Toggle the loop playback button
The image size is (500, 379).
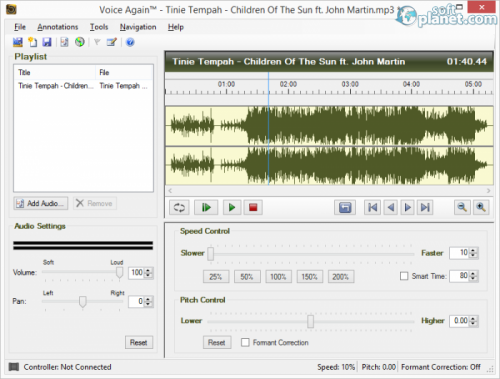(x=179, y=208)
